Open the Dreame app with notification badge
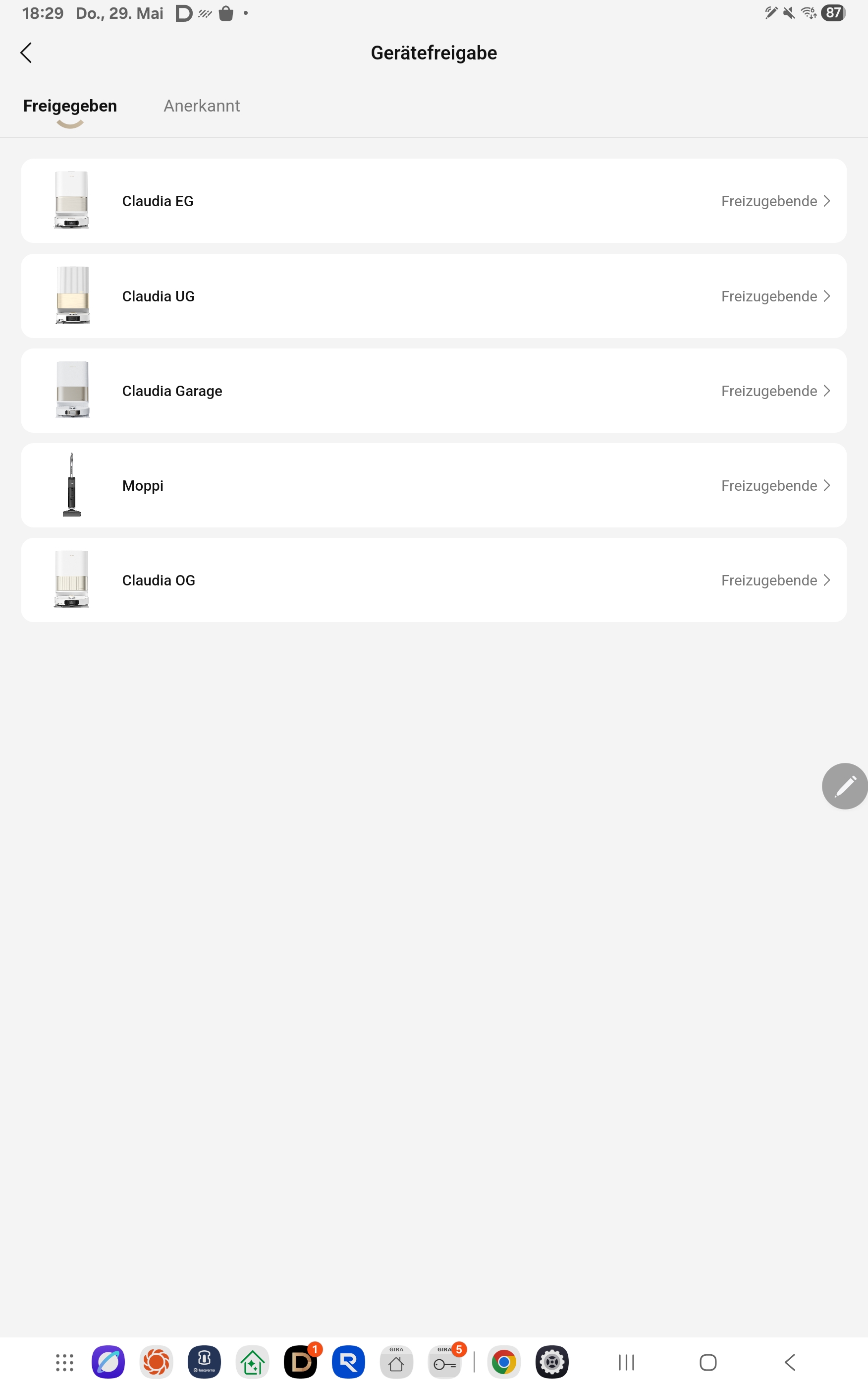The width and height of the screenshot is (868, 1388). (300, 1362)
